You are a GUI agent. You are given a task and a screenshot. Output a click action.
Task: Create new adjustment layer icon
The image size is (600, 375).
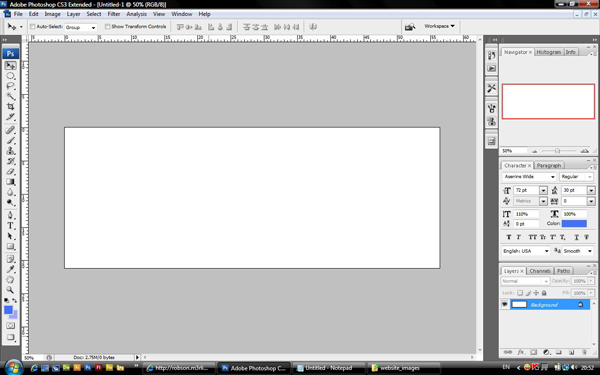pos(546,352)
